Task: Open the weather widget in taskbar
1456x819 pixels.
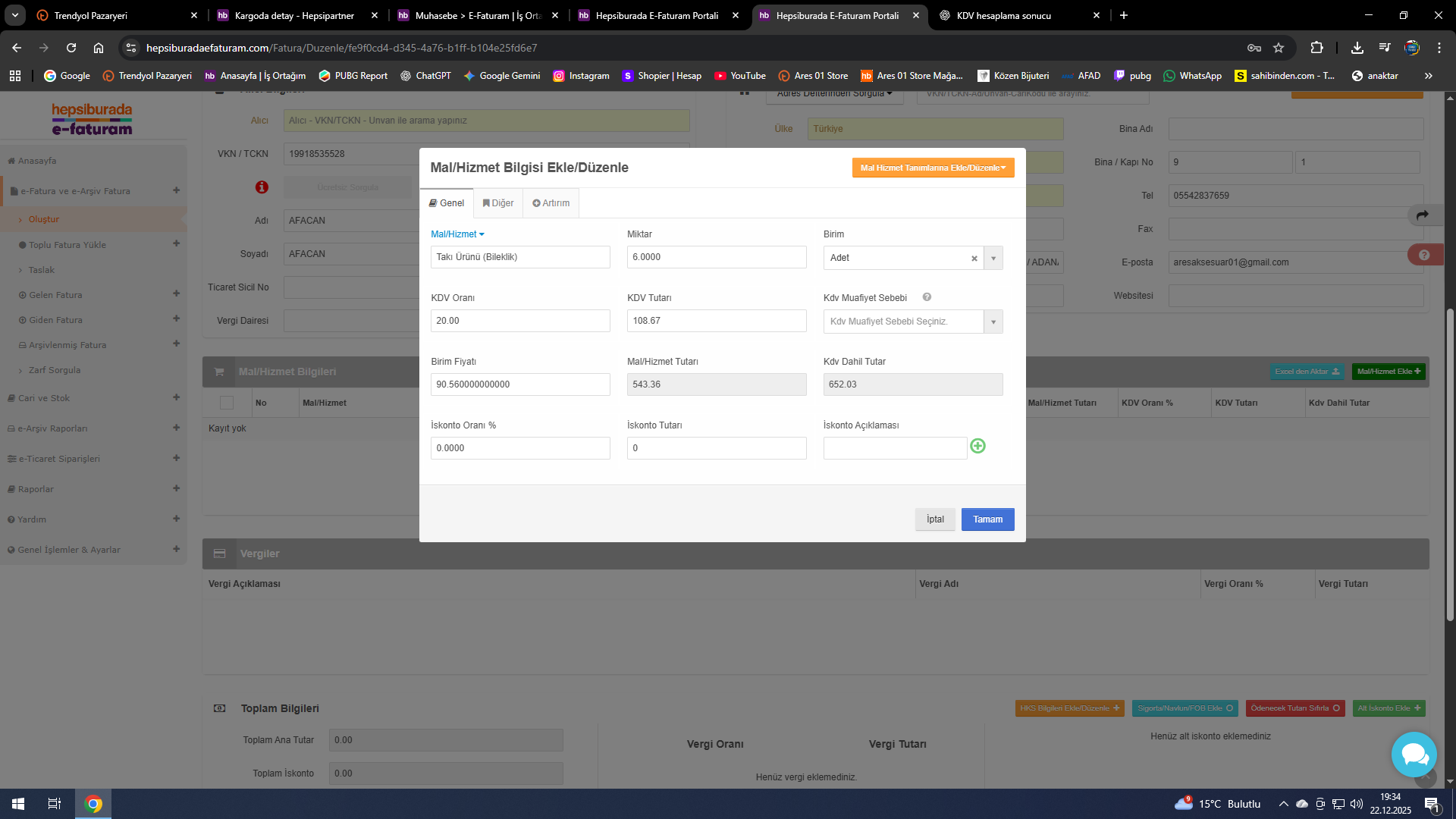Action: (x=1217, y=804)
